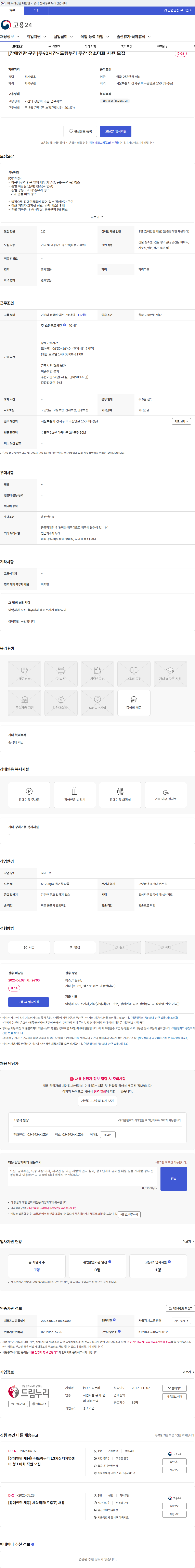Jump to the 우대사항 section tab
Image resolution: width=195 pixels, height=1568 pixels.
91,46
